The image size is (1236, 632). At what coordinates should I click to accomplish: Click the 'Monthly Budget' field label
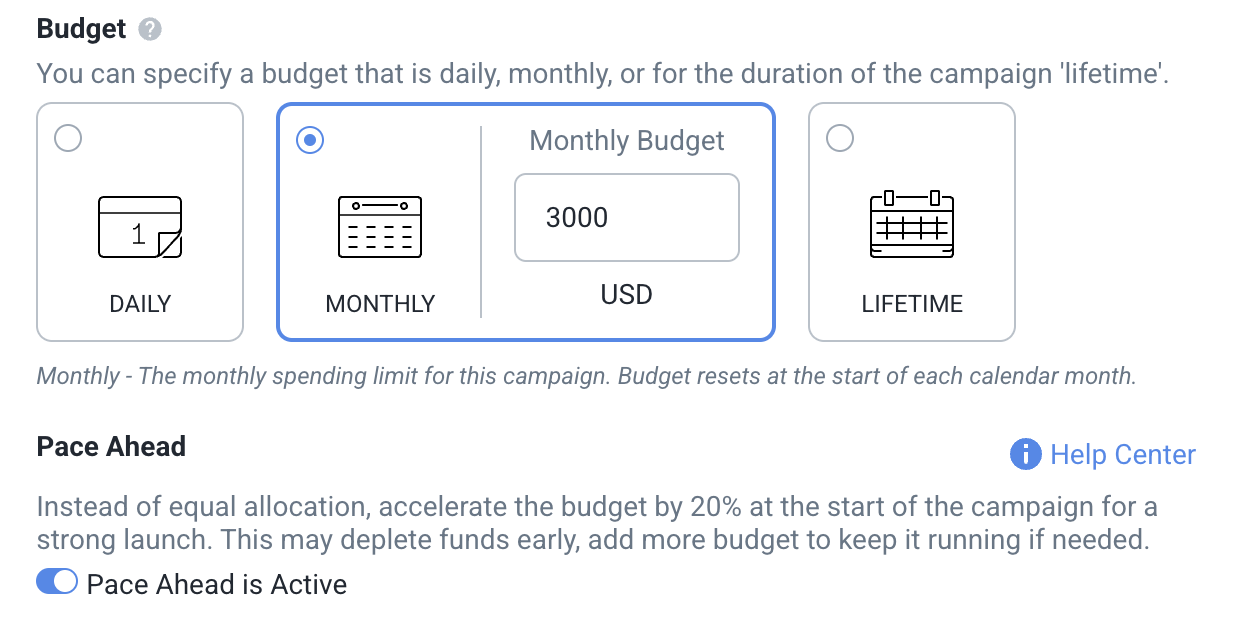tap(627, 141)
